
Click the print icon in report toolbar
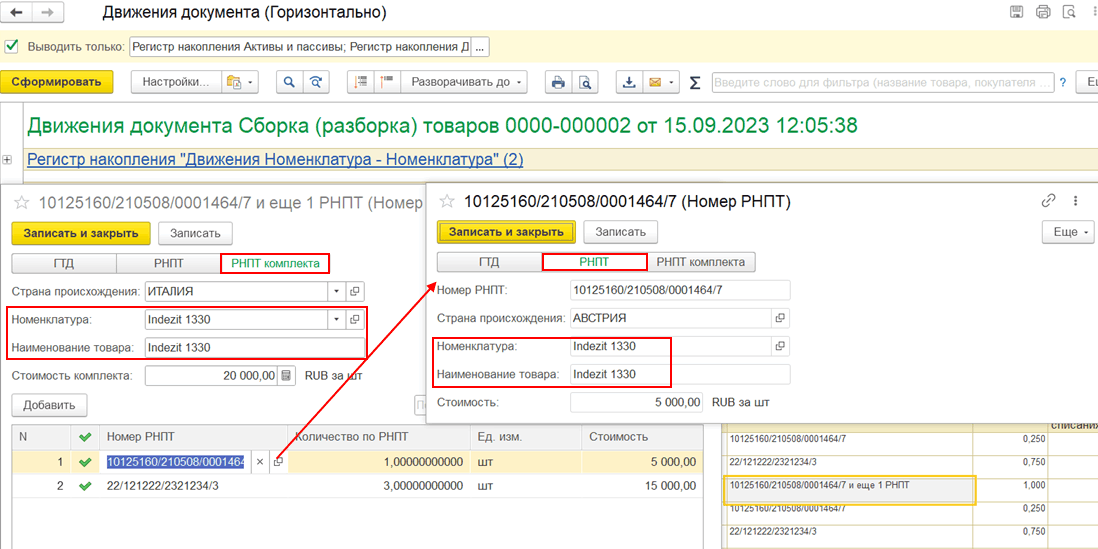pyautogui.click(x=559, y=82)
